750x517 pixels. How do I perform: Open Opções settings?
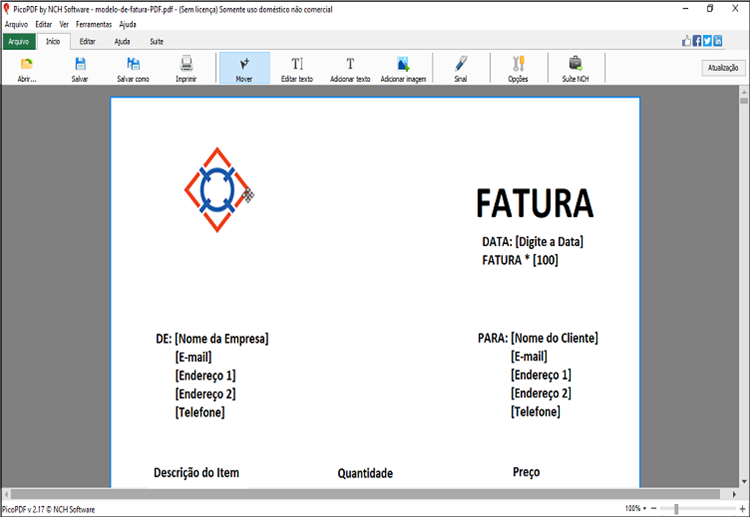[518, 69]
